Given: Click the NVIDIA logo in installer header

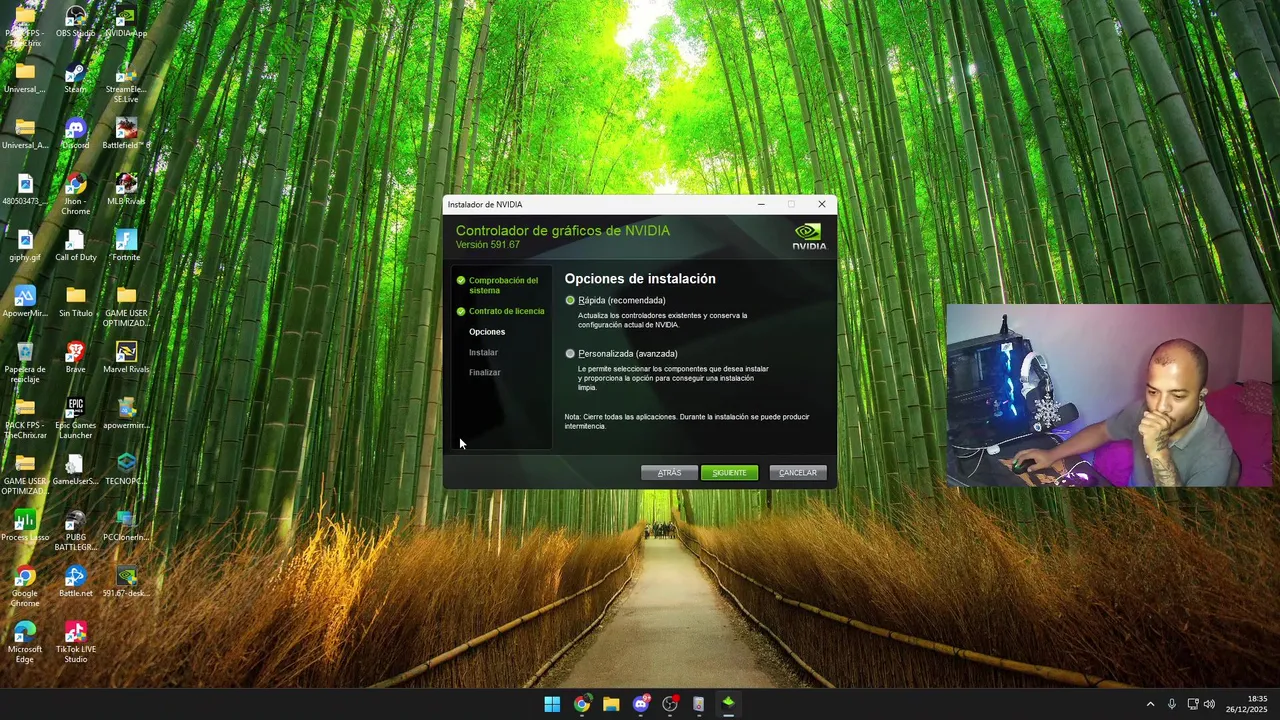Looking at the screenshot, I should 809,236.
